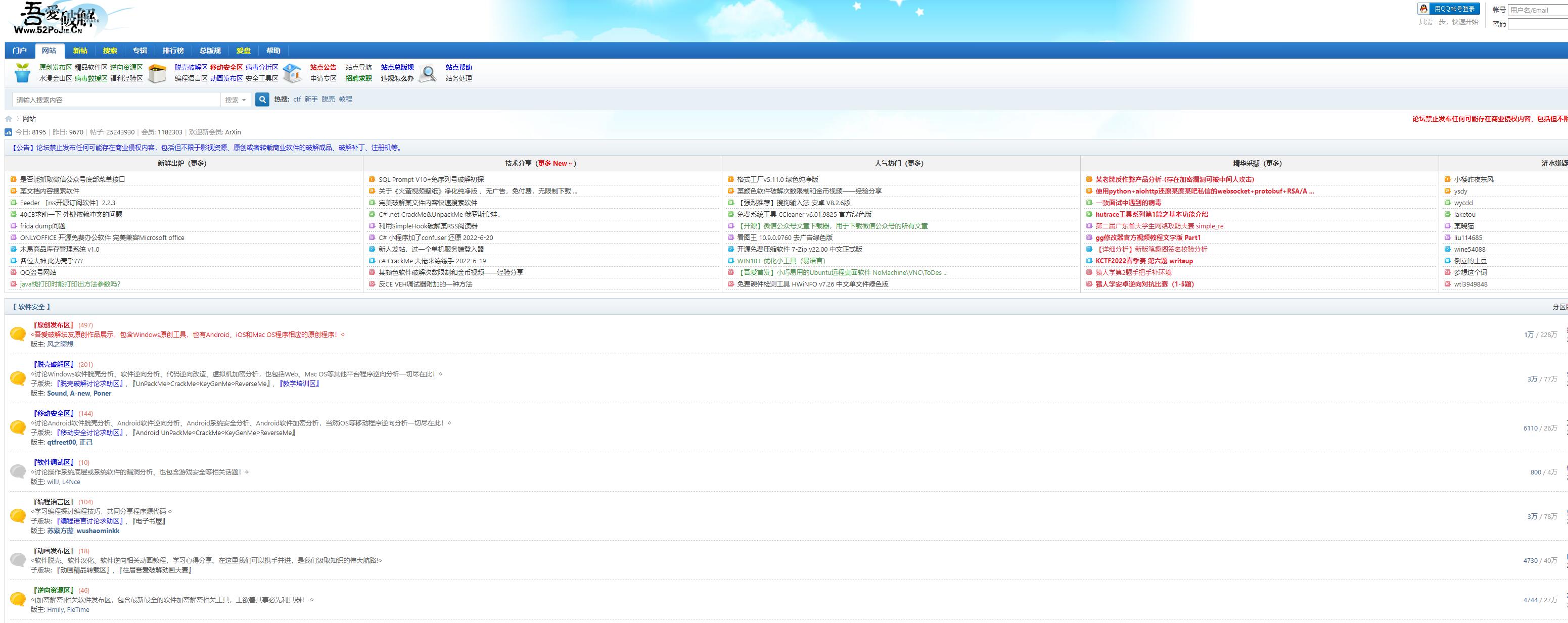Open thread ONLYOFFICE 开源免费办公软件
This screenshot has height=623, width=1568.
coord(102,238)
